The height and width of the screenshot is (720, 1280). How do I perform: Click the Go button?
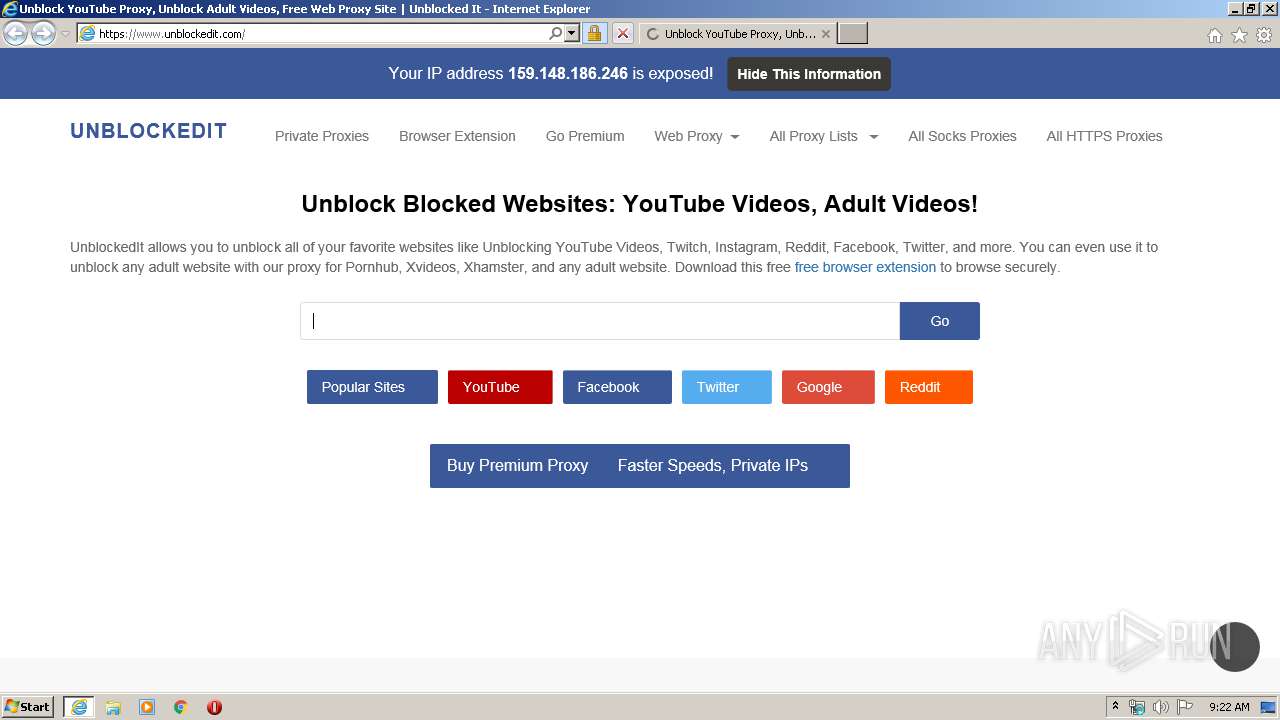click(x=940, y=321)
